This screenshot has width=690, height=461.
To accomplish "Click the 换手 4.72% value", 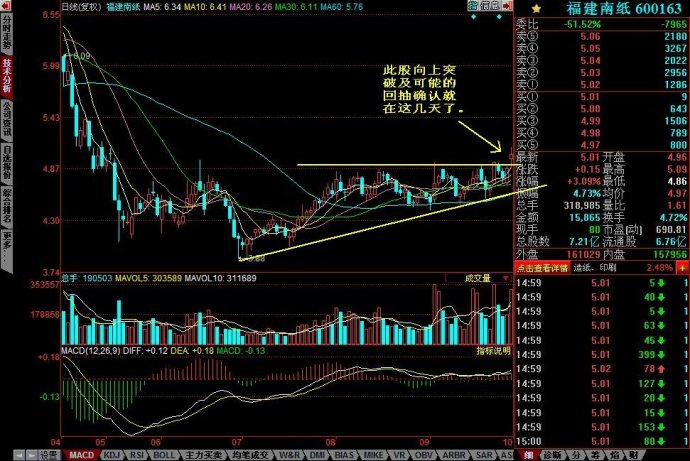I will 673,217.
